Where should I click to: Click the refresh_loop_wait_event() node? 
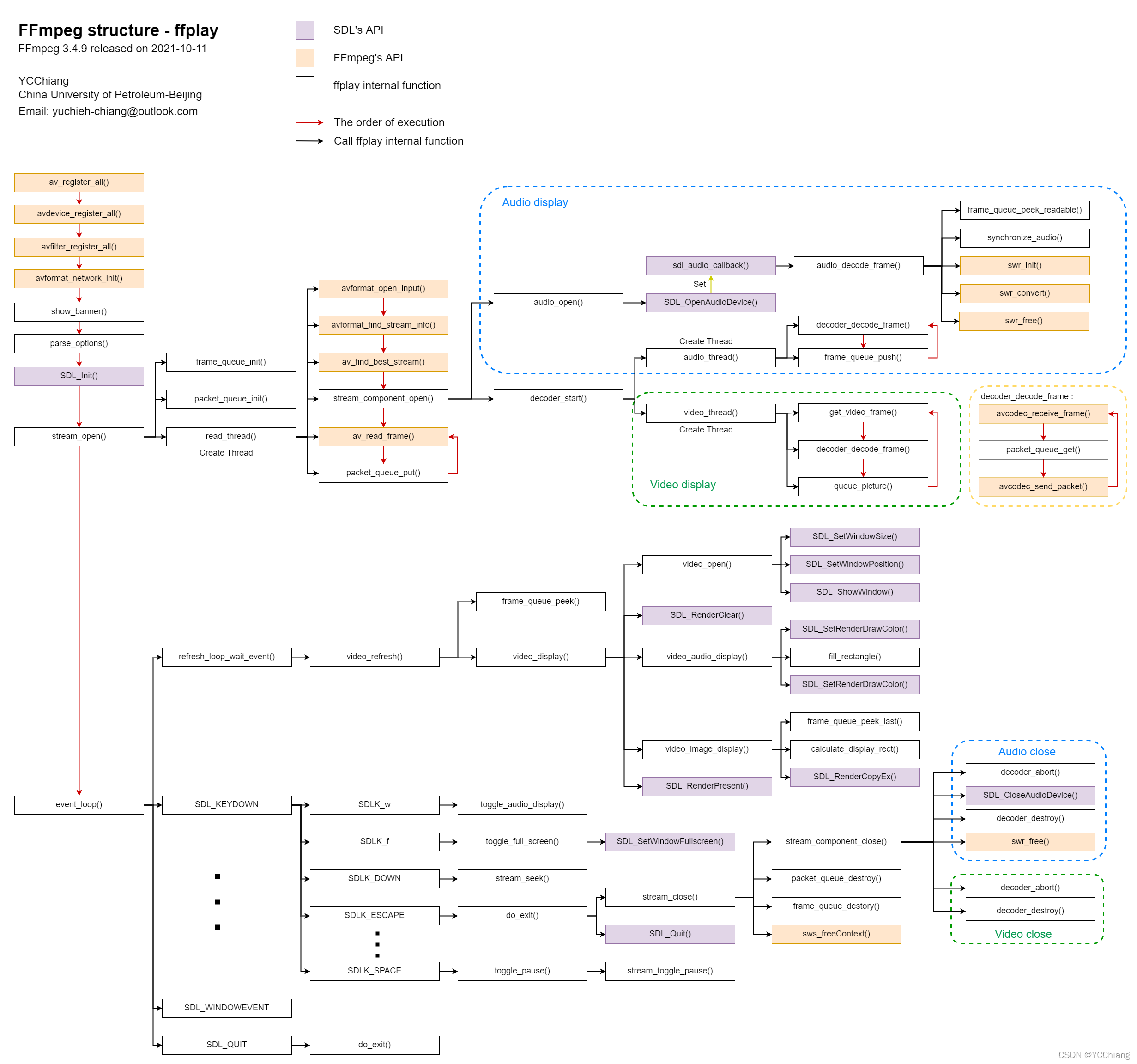pyautogui.click(x=227, y=657)
